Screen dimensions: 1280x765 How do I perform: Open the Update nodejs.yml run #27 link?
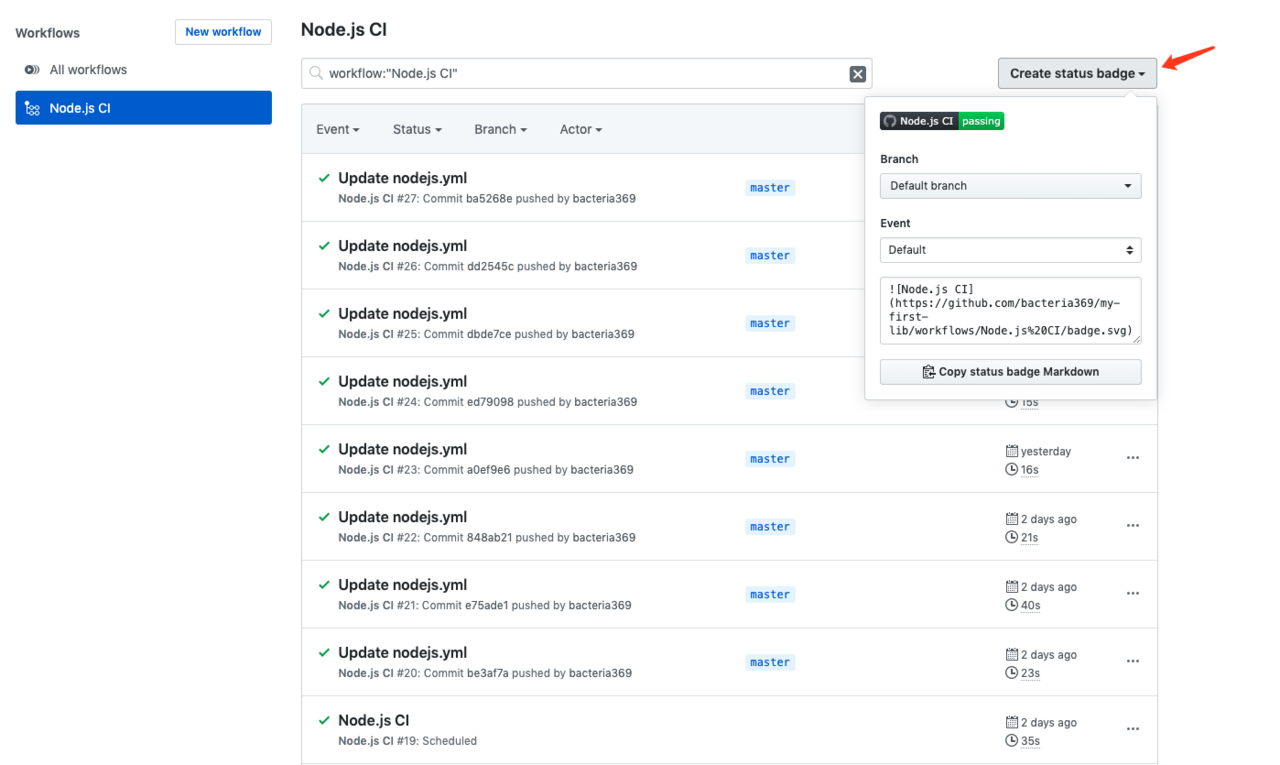tap(402, 178)
